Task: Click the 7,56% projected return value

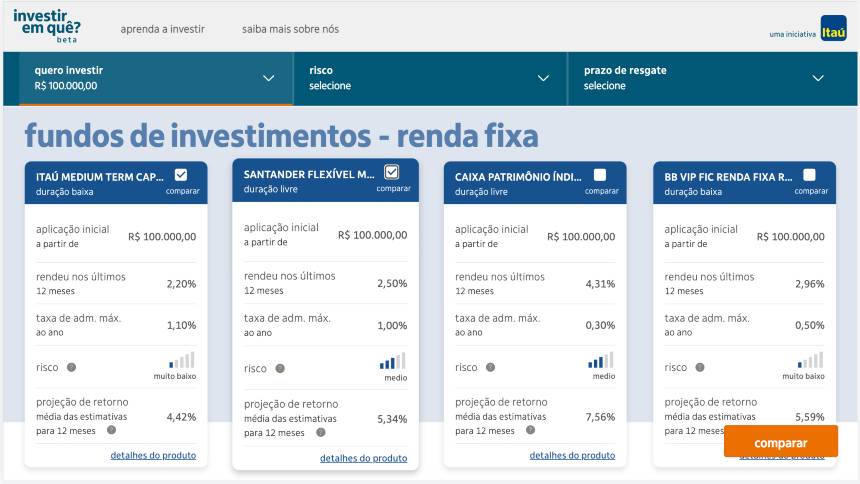Action: (x=600, y=417)
